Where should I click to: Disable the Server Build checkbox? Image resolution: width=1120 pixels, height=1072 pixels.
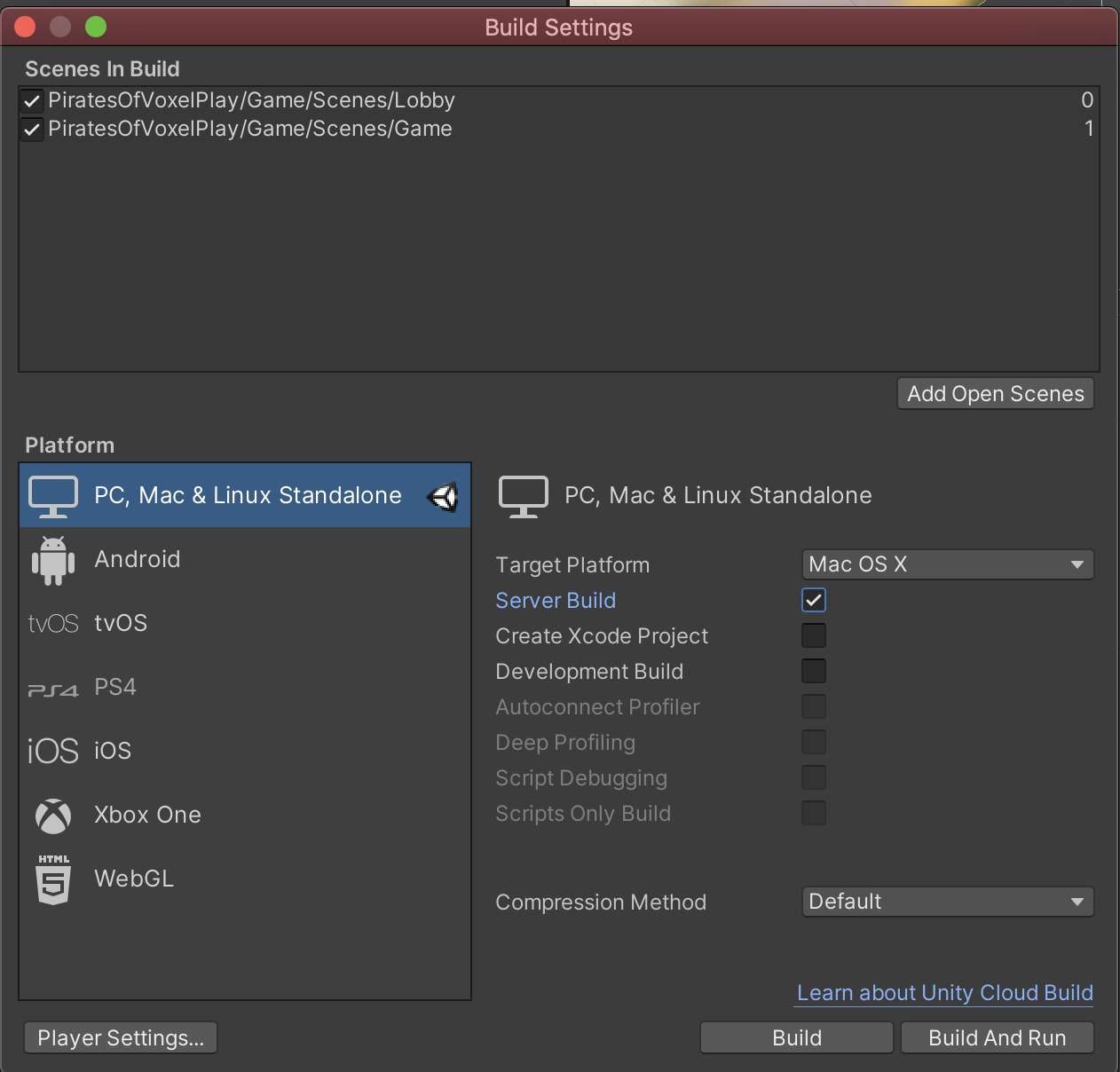coord(814,600)
